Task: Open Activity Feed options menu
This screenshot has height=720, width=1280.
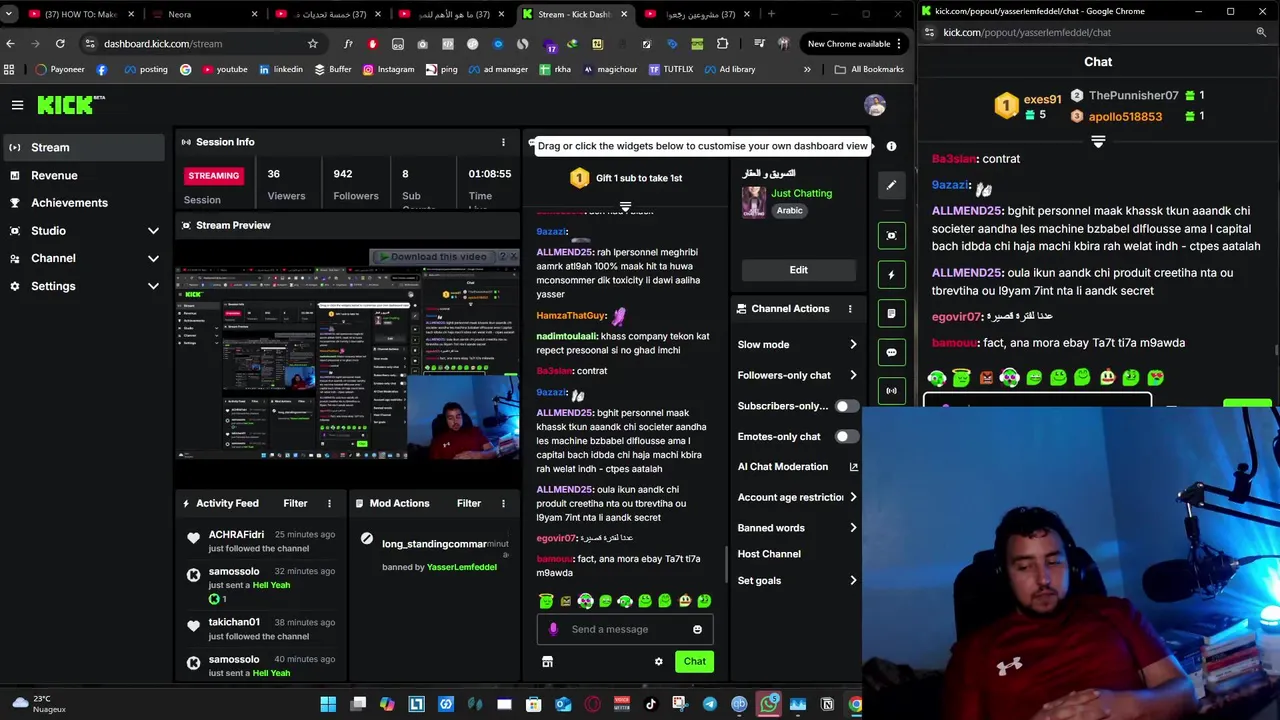Action: point(329,503)
